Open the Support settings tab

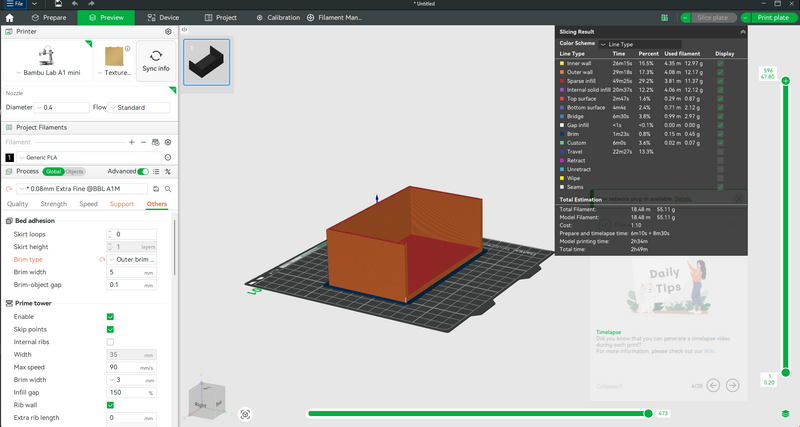click(122, 204)
